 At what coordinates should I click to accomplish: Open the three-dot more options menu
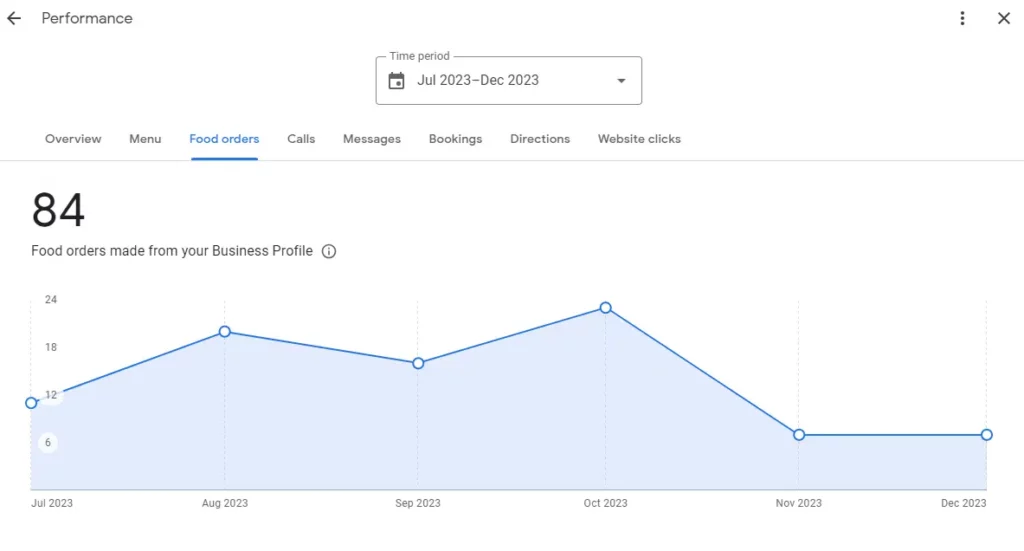pyautogui.click(x=962, y=18)
